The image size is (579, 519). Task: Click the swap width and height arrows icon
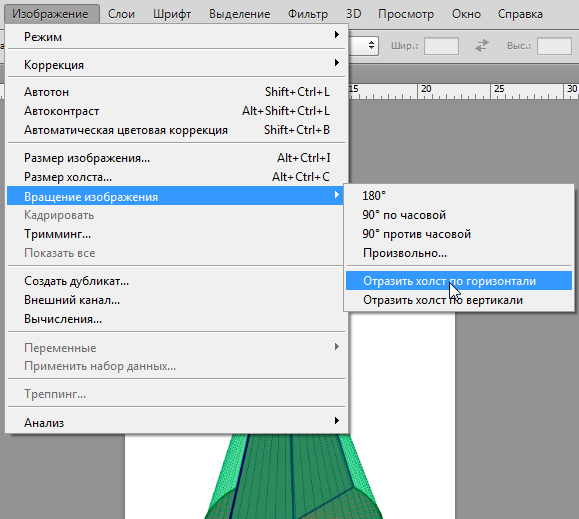pos(482,46)
